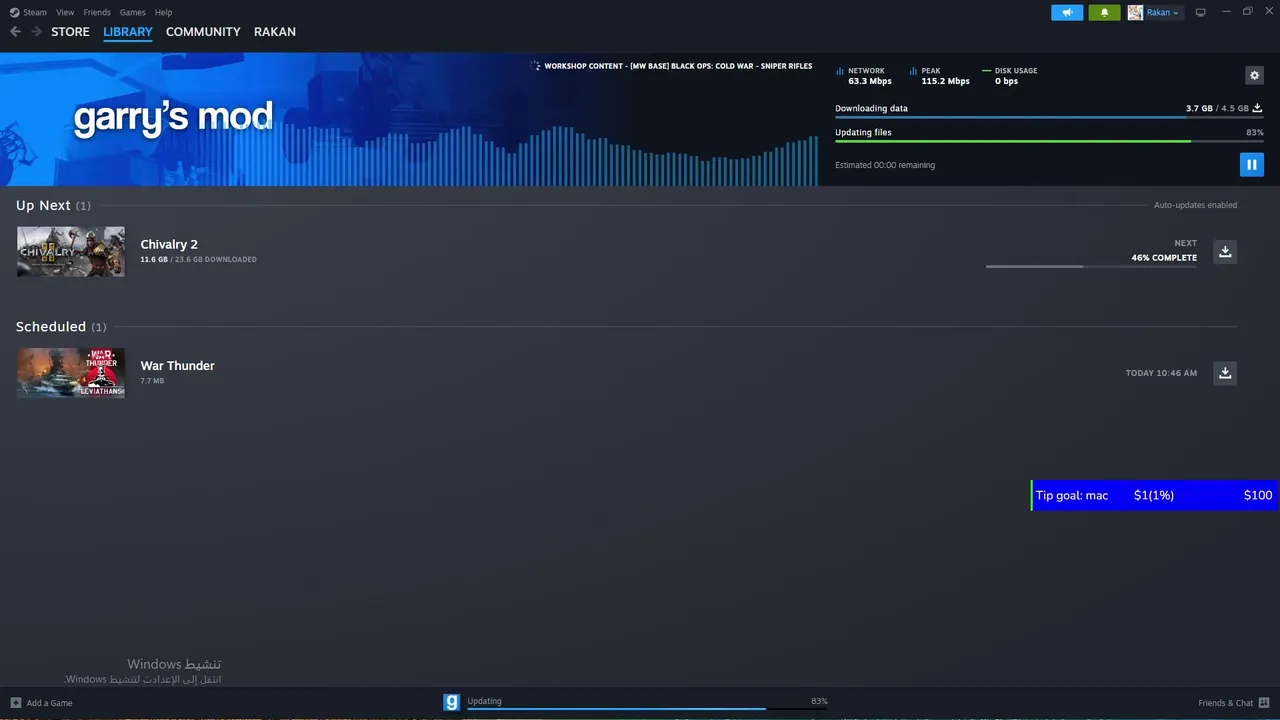Go back with the left arrow
Image resolution: width=1280 pixels, height=720 pixels.
(x=15, y=32)
